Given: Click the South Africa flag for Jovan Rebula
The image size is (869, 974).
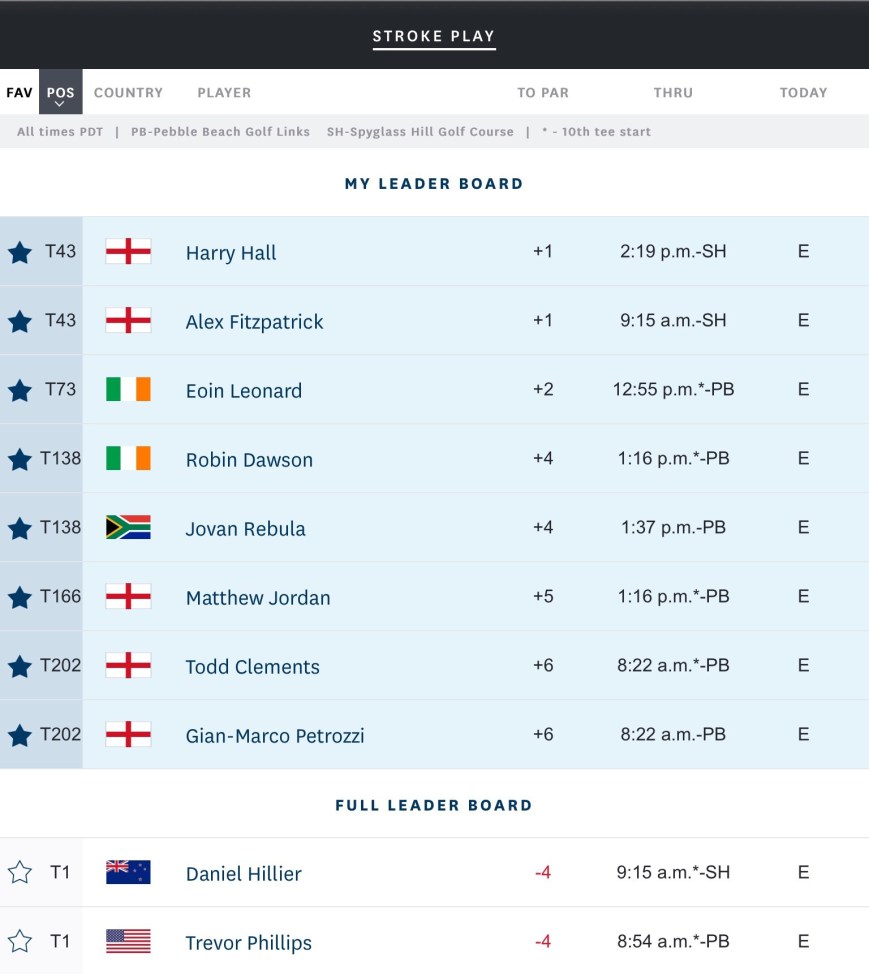Looking at the screenshot, I should tap(128, 528).
